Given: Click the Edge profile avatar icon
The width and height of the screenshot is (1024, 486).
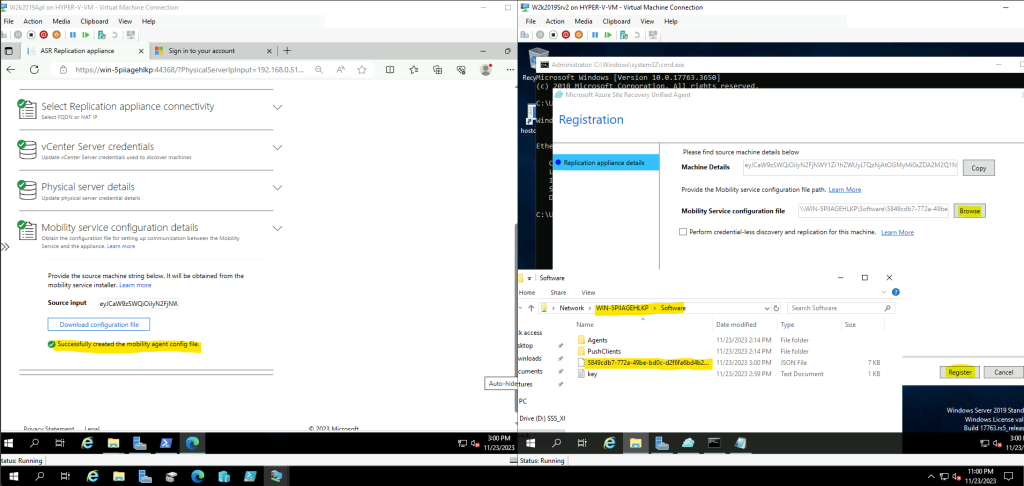Looking at the screenshot, I should point(485,69).
